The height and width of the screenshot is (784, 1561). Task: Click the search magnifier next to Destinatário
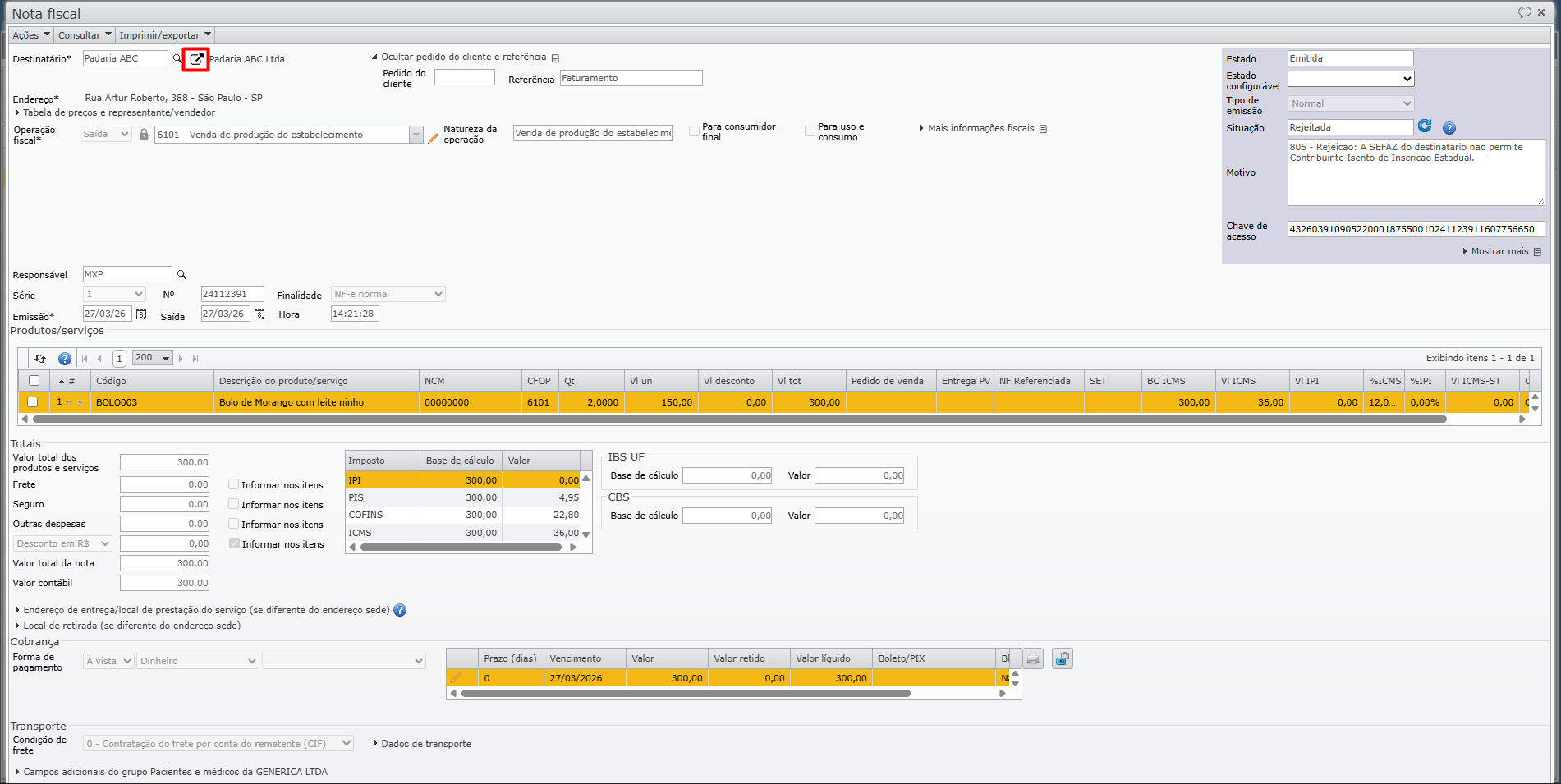(177, 59)
